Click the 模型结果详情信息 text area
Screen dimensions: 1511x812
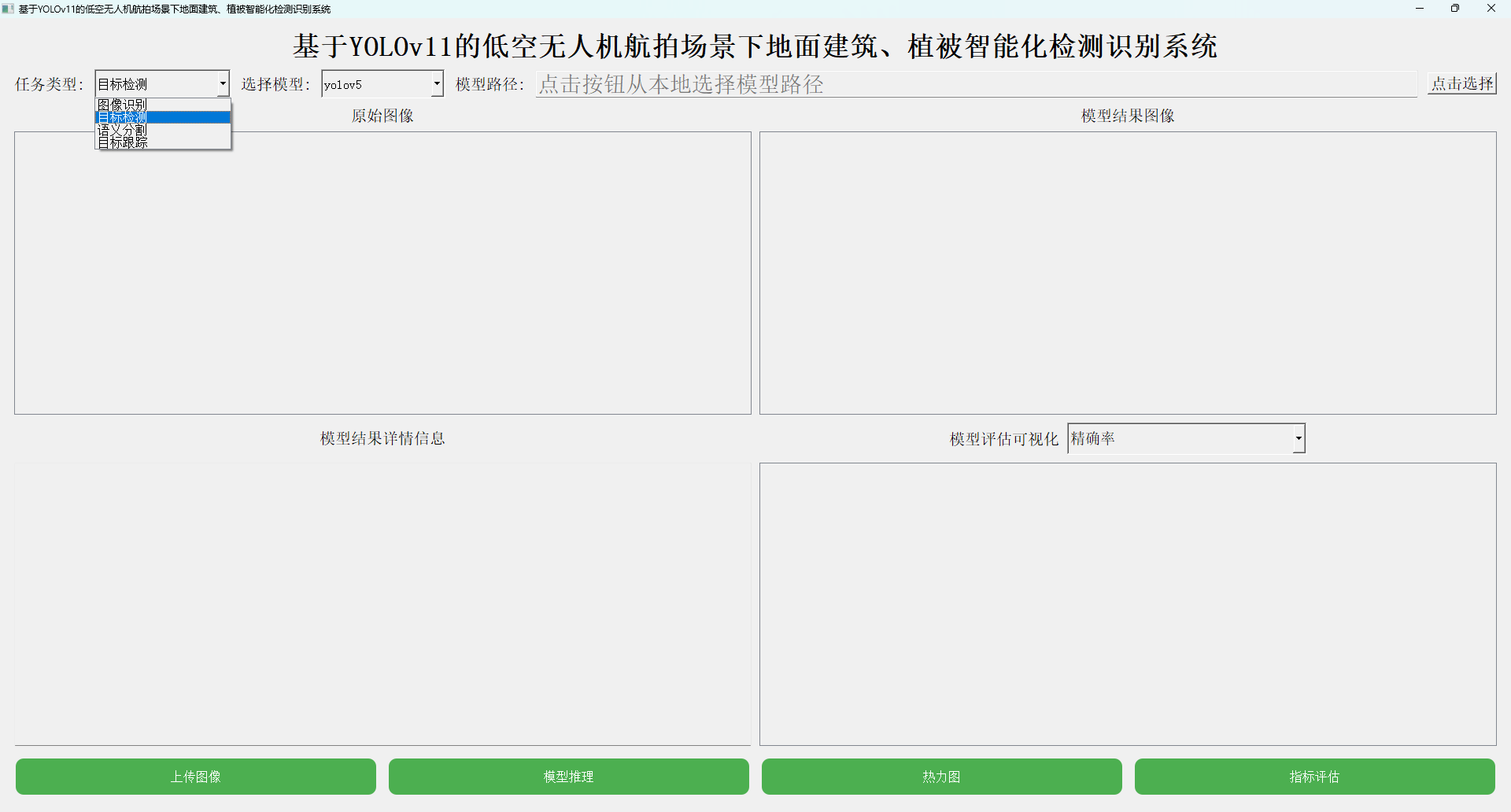[x=382, y=604]
